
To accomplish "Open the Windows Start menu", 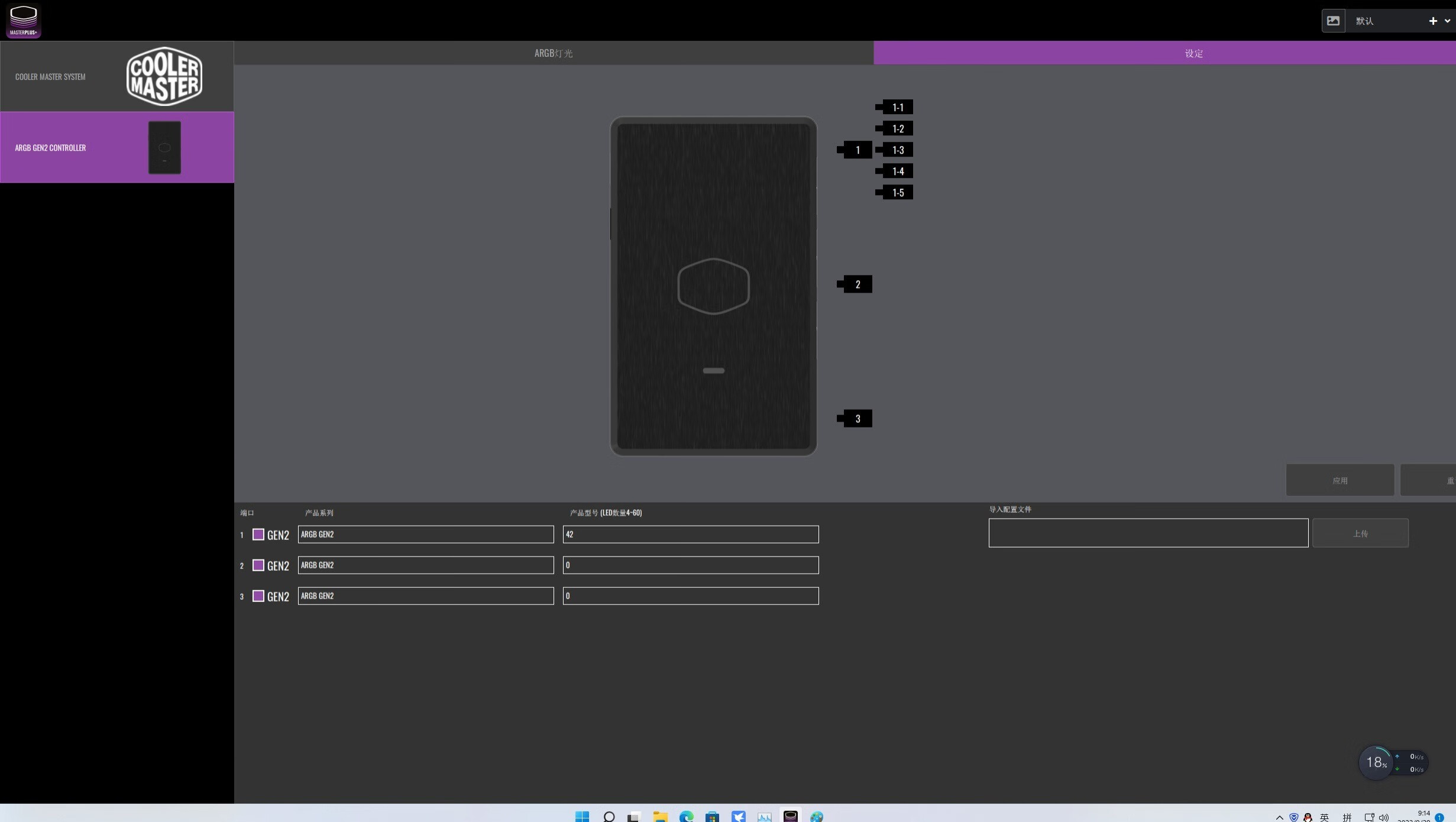I will (x=582, y=816).
